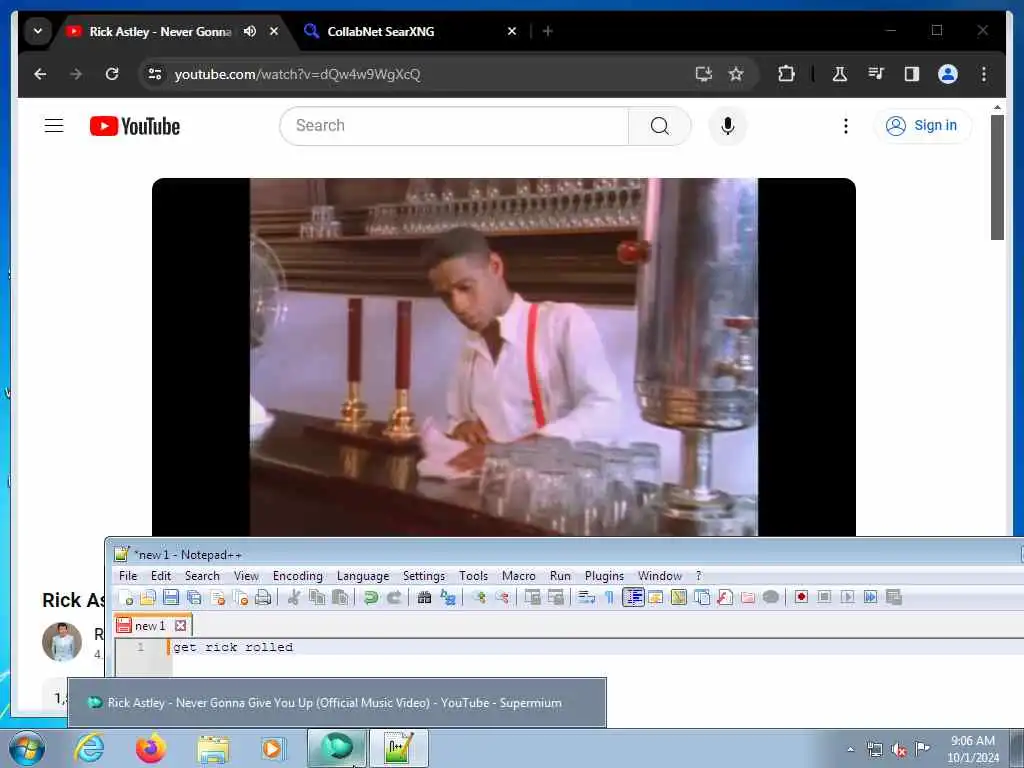
Task: Click the Paste icon in Notepad++ toolbar
Action: pyautogui.click(x=340, y=598)
